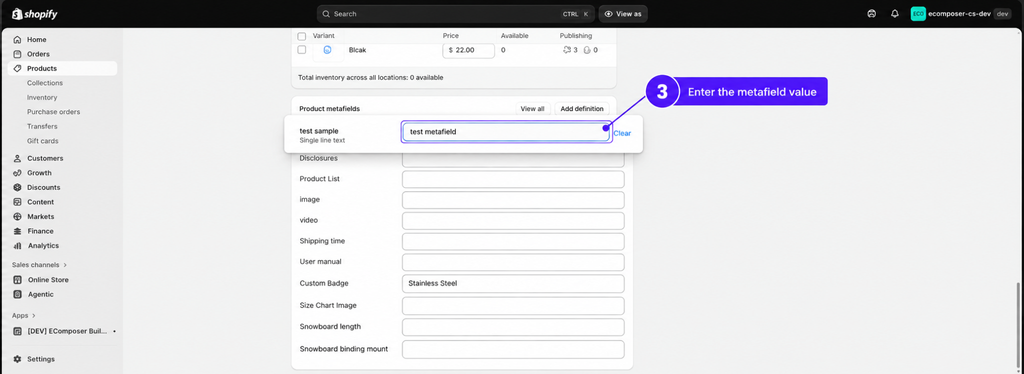Click the Orders inbox icon
This screenshot has height=374, width=1024.
pyautogui.click(x=17, y=54)
